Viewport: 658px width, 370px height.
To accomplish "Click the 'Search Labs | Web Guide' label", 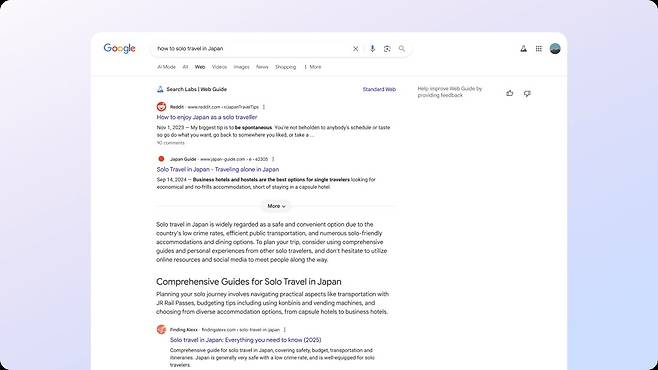I will pos(196,89).
